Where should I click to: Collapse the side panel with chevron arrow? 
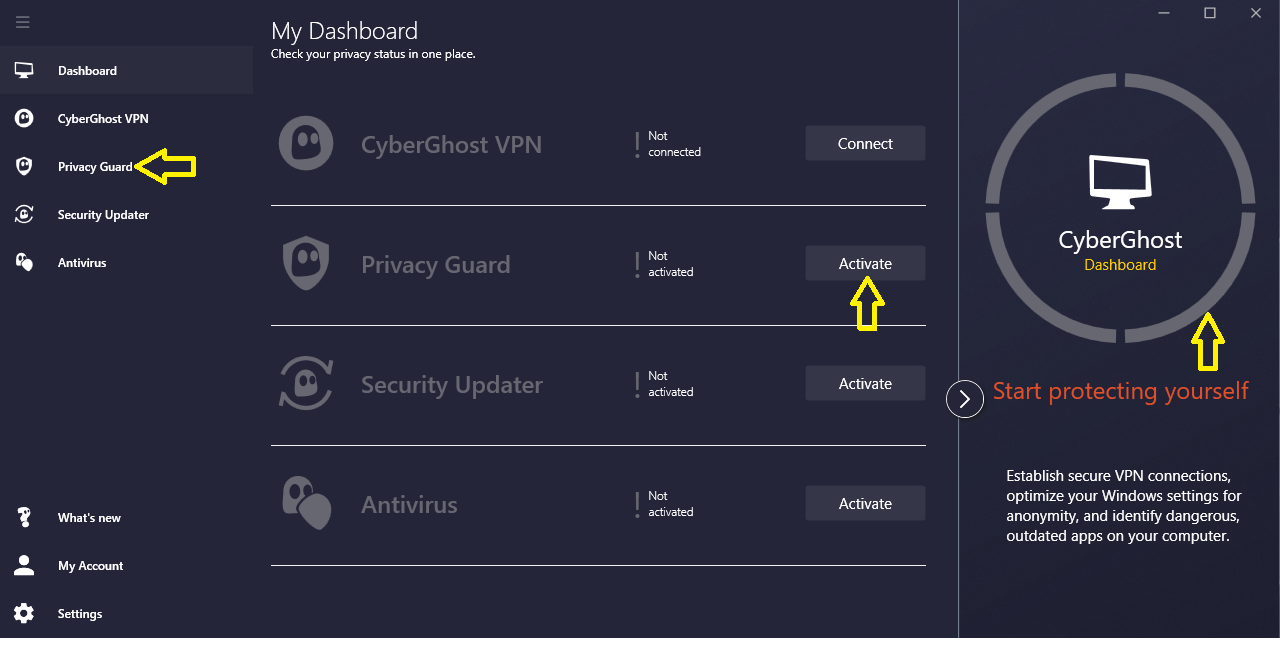[965, 399]
